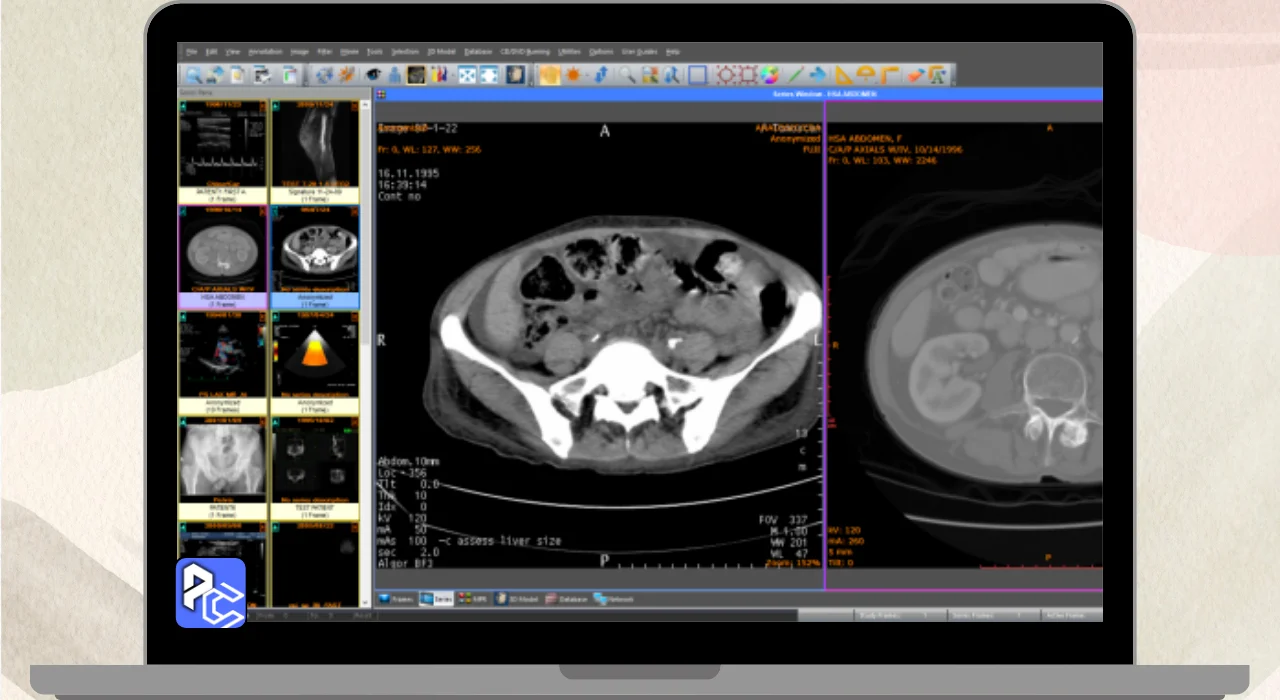Open the Annotation menu

click(266, 51)
